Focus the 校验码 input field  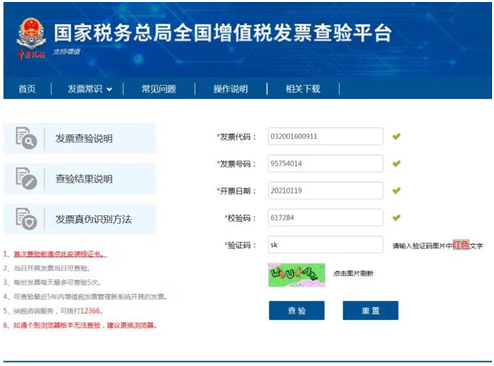click(325, 218)
